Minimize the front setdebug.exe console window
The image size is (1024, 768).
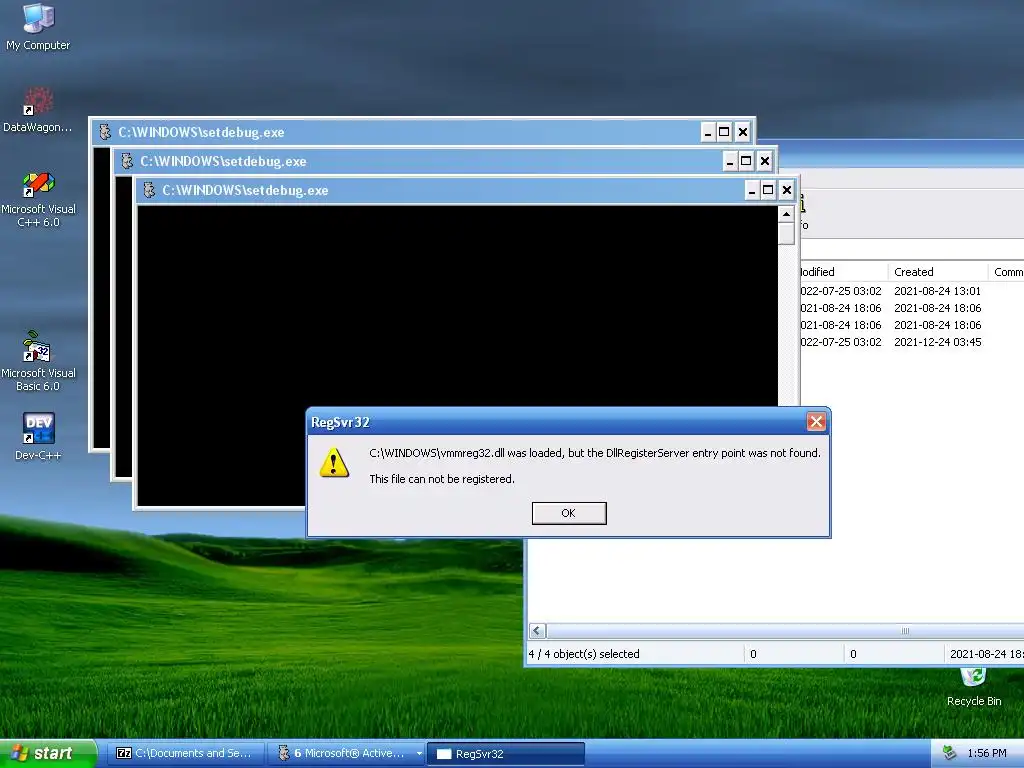pyautogui.click(x=752, y=190)
